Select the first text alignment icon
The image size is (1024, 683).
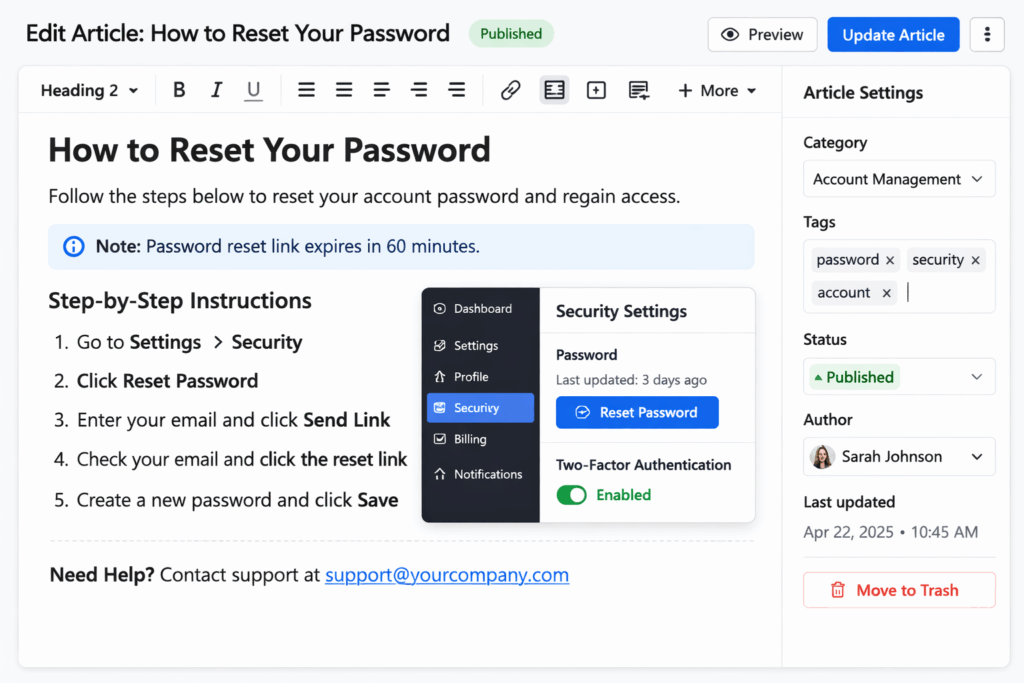point(306,90)
